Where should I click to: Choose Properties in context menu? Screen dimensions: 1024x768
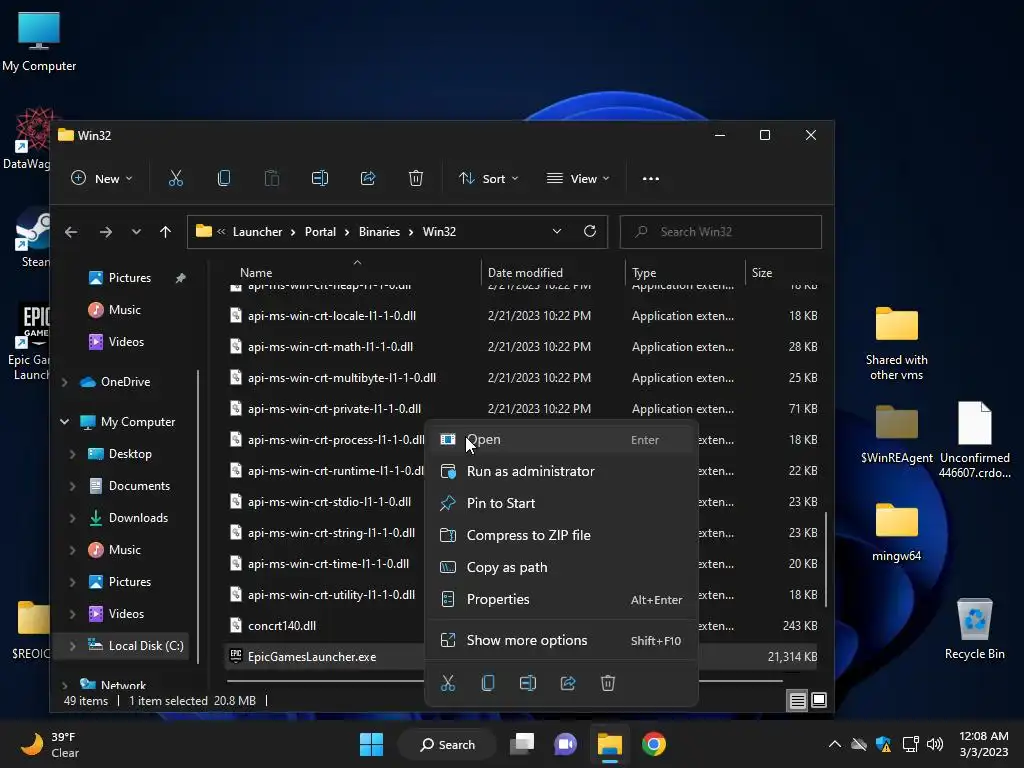[562, 599]
